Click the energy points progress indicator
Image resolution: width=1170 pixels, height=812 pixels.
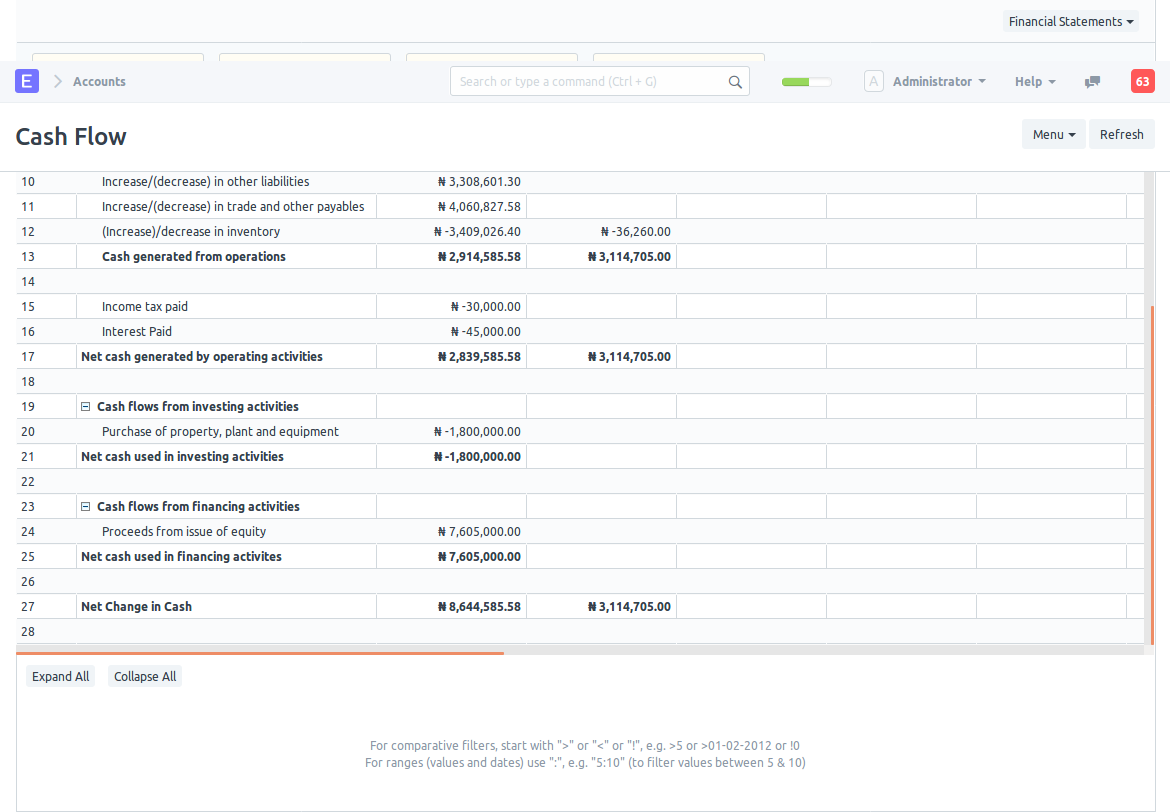click(x=806, y=80)
